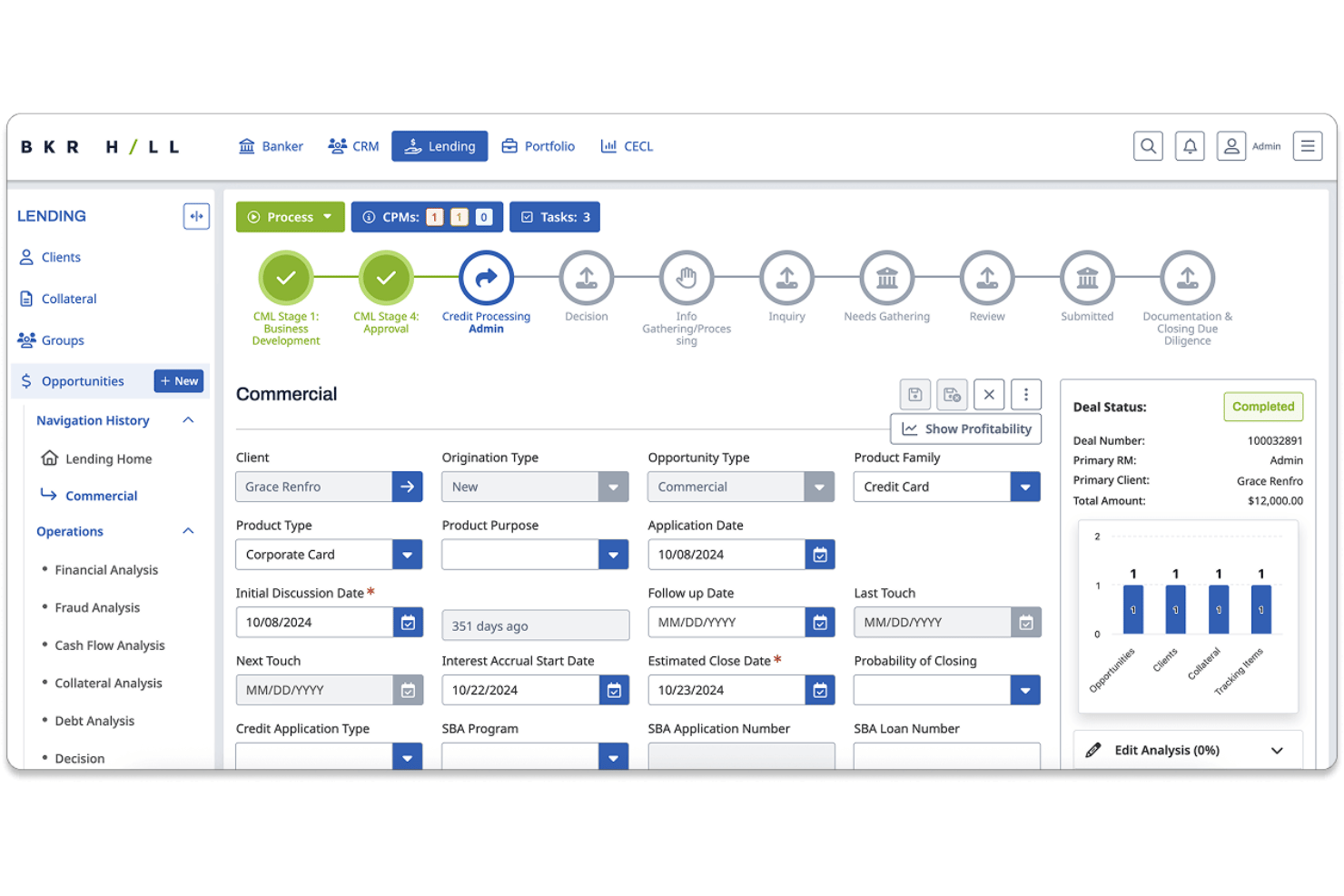Open the search icon in header
Image resolution: width=1344 pixels, height=896 pixels.
point(1148,146)
